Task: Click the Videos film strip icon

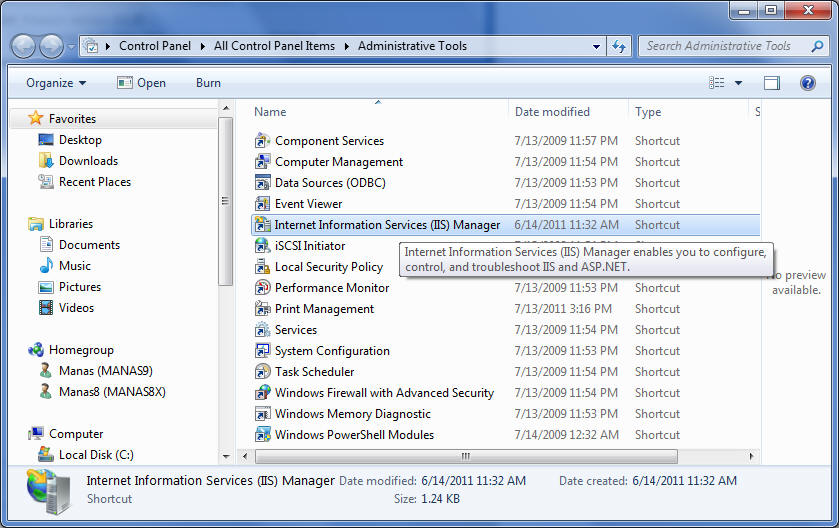Action: click(46, 308)
